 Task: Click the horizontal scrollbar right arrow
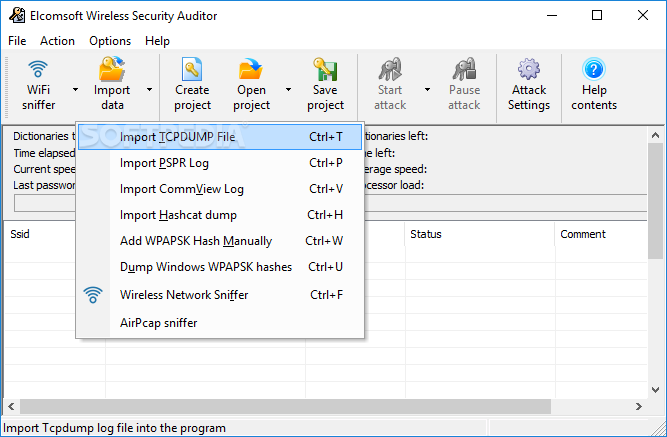coord(638,406)
